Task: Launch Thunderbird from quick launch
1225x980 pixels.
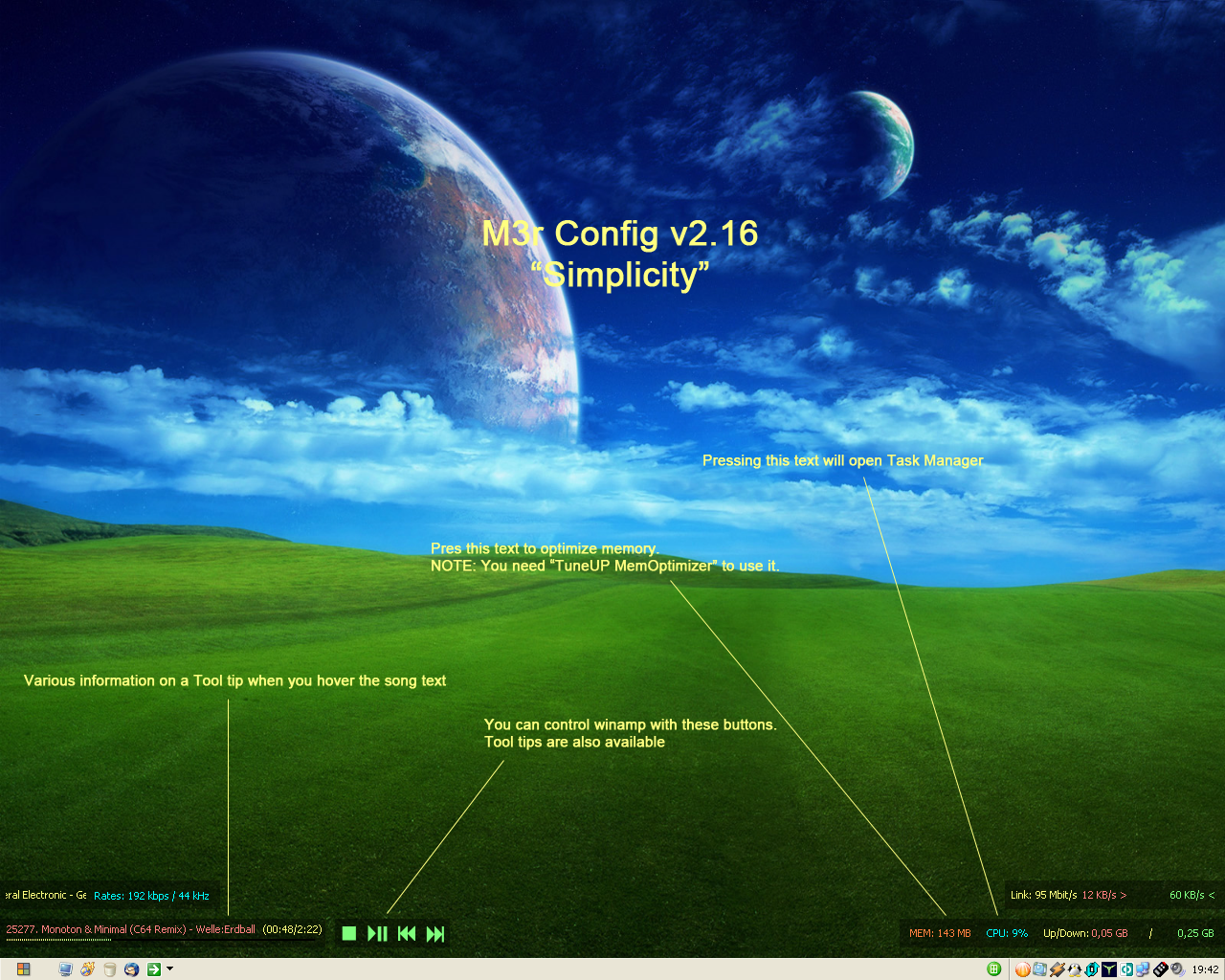Action: click(x=132, y=969)
